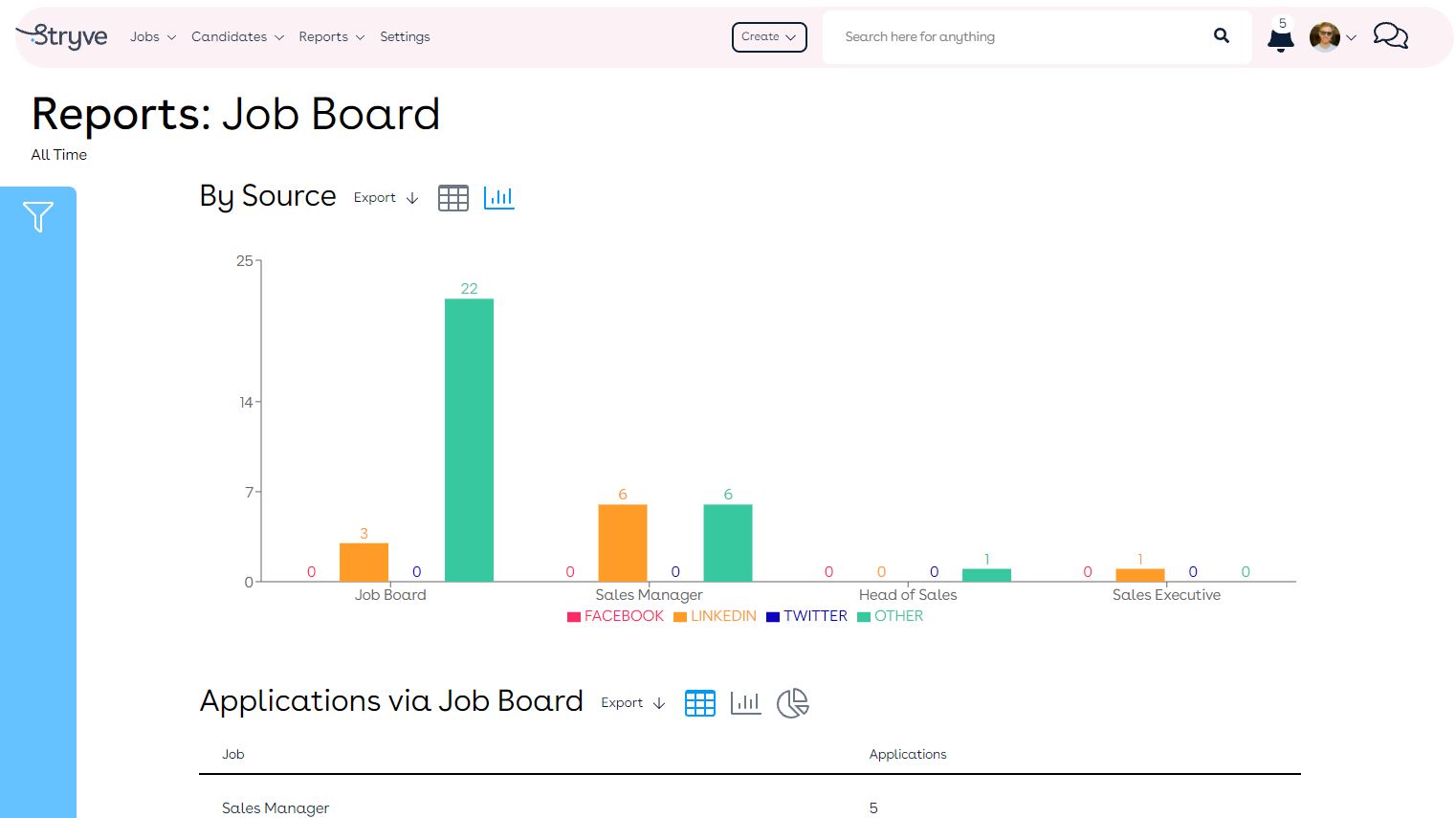The height and width of the screenshot is (818, 1456).
Task: Open messages with the chat bubble icon
Action: (x=1390, y=36)
